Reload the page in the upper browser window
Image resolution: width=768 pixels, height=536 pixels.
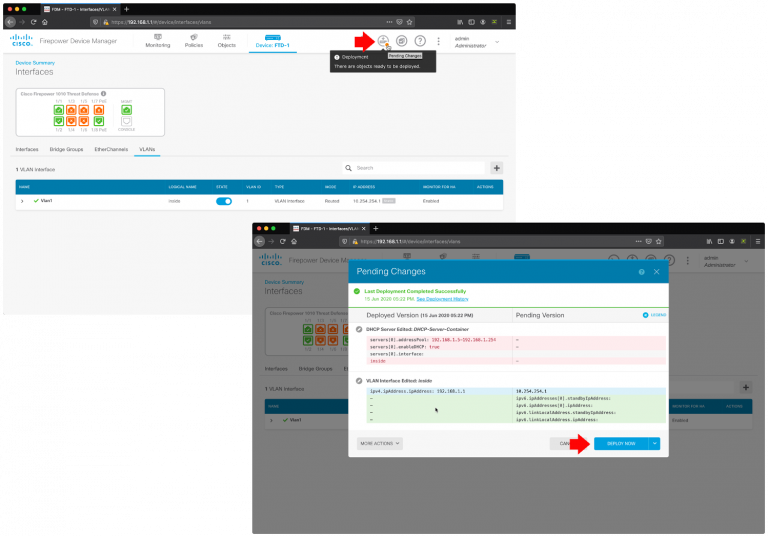click(33, 22)
